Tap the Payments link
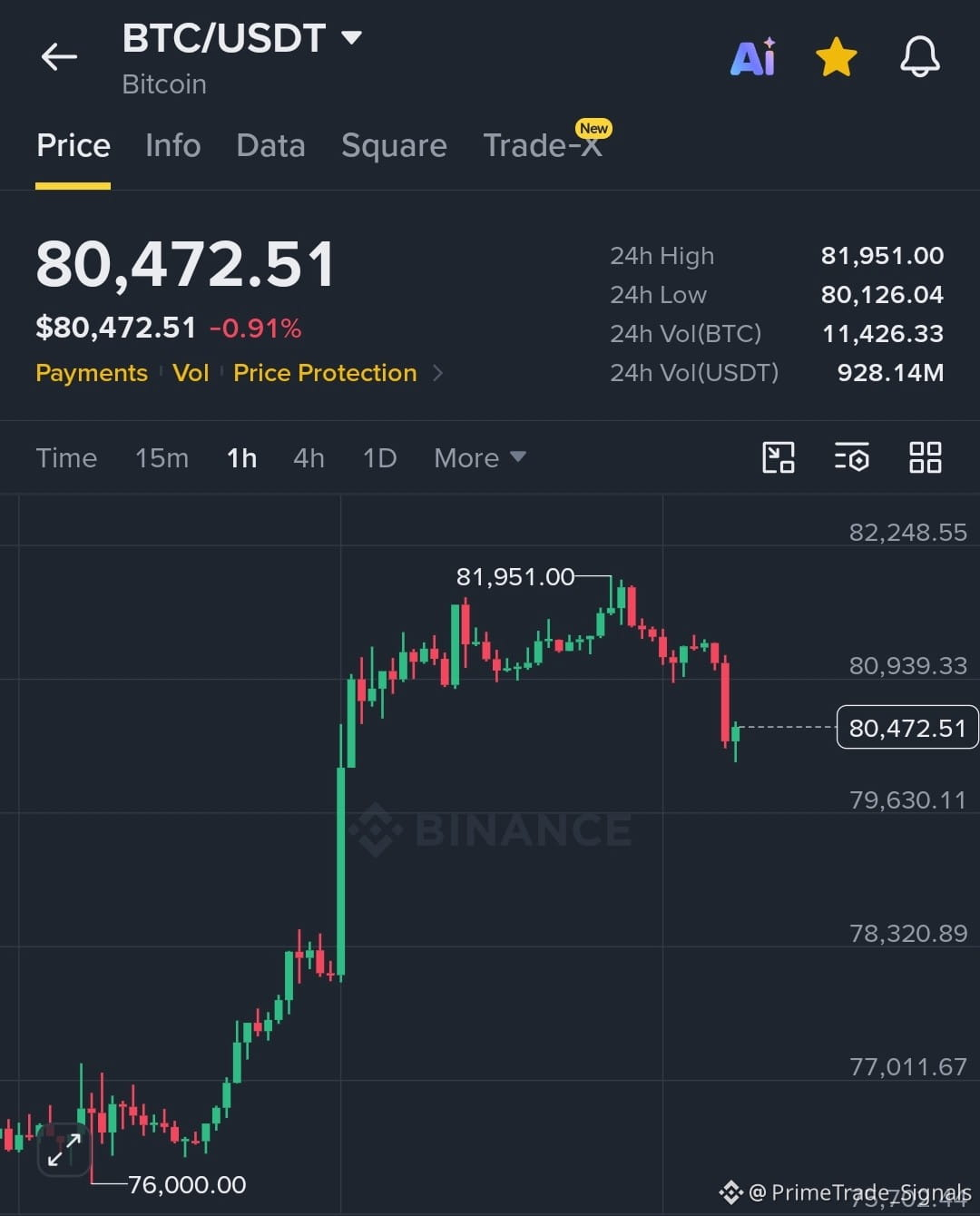The height and width of the screenshot is (1216, 980). point(92,373)
